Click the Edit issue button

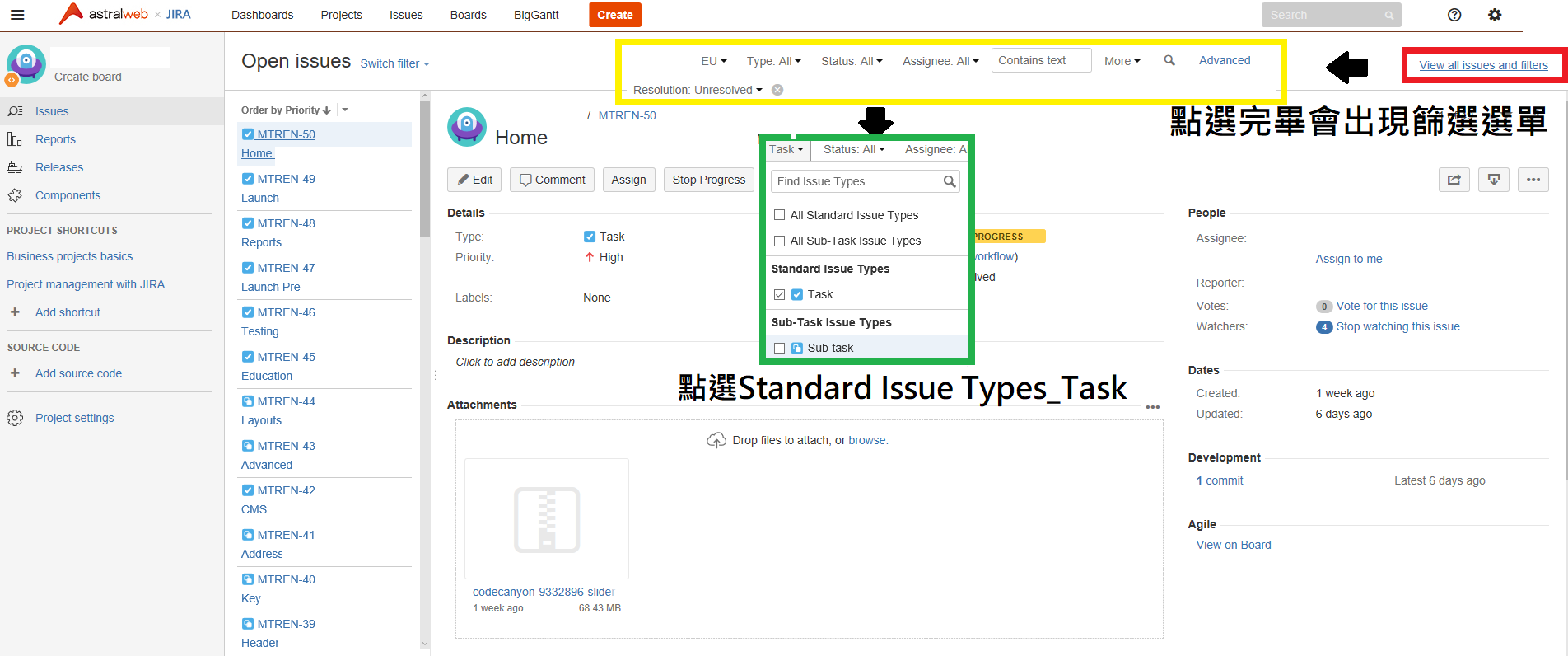point(474,180)
